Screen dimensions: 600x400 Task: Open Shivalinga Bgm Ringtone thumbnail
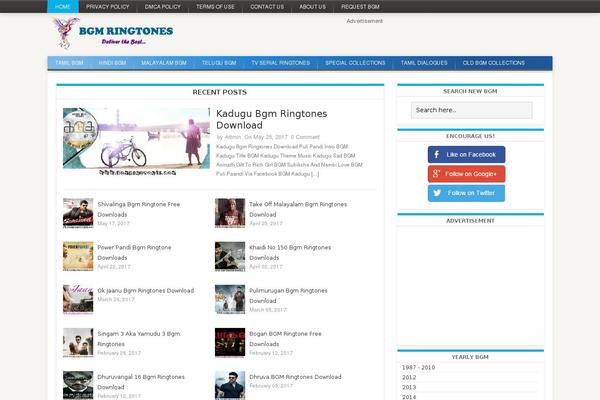(78, 212)
